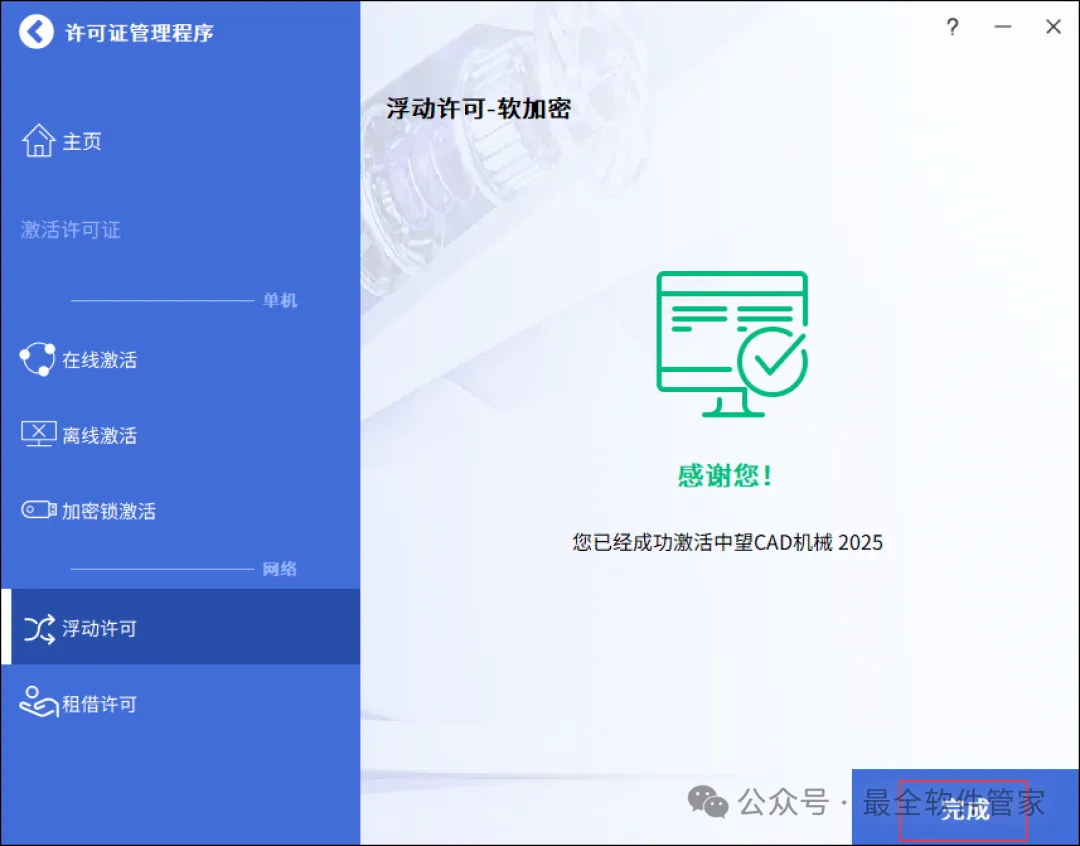Screen dimensions: 1080x846
Task: Click the back arrow icon
Action: (36, 32)
